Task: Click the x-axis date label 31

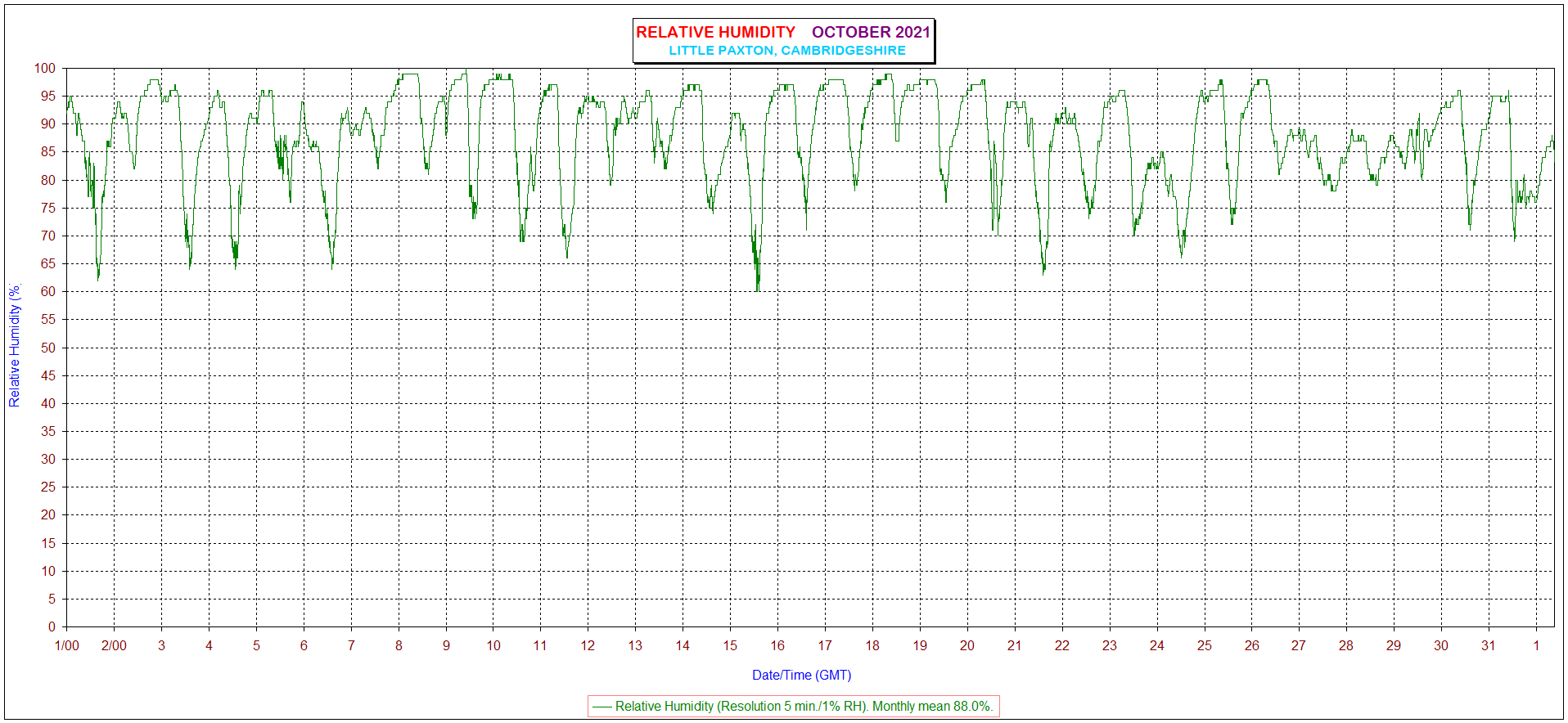Action: 1488,645
